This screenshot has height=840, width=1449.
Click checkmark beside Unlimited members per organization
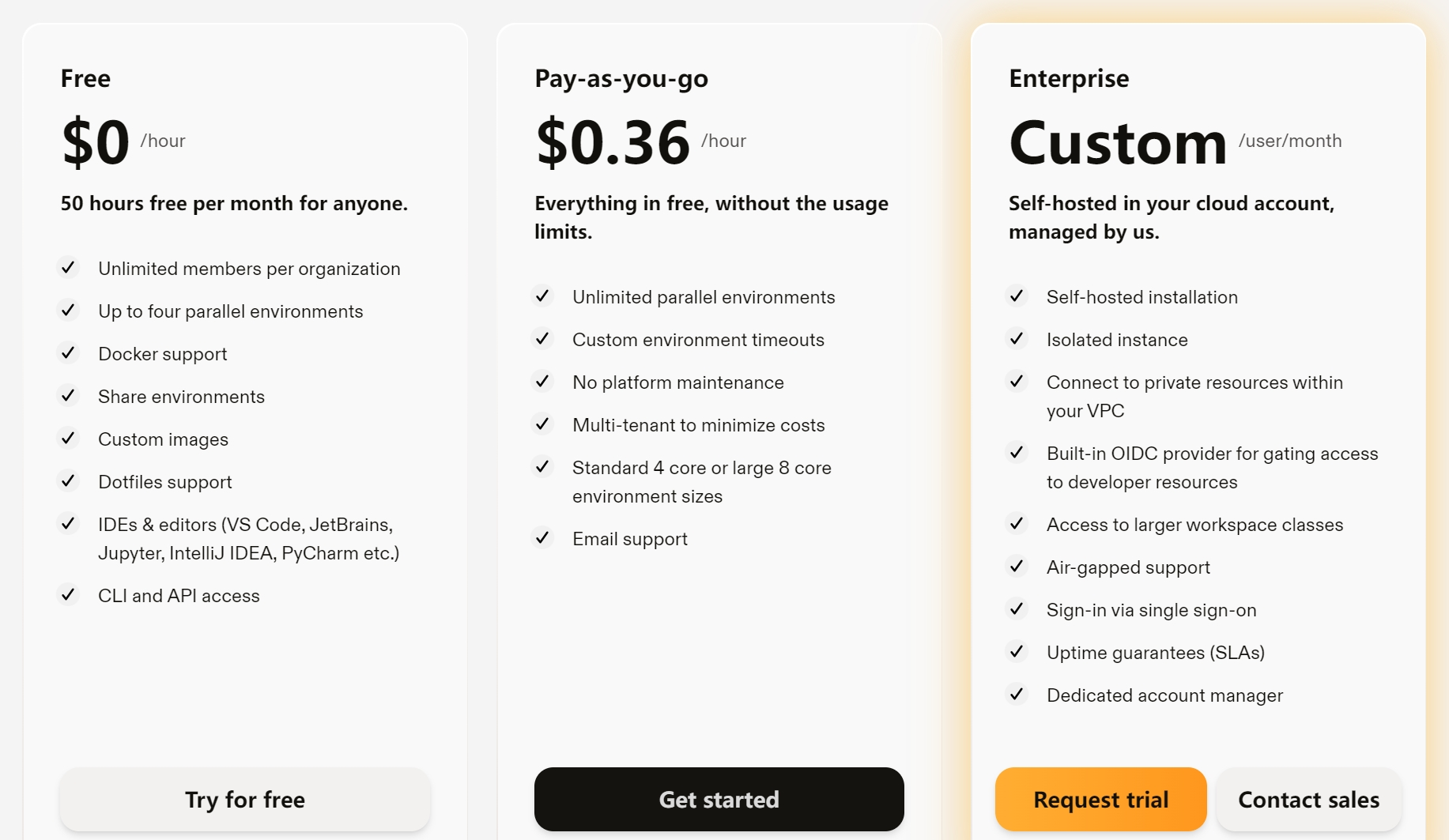tap(69, 268)
